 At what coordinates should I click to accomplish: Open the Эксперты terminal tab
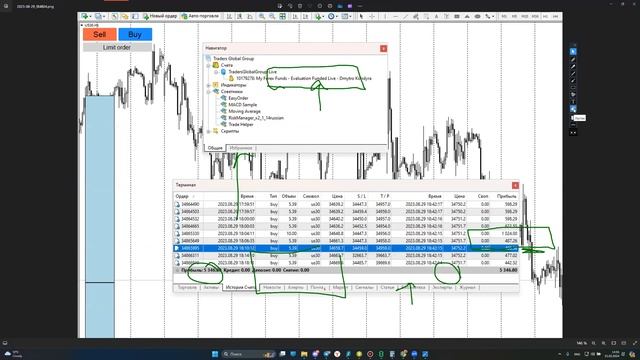[442, 288]
